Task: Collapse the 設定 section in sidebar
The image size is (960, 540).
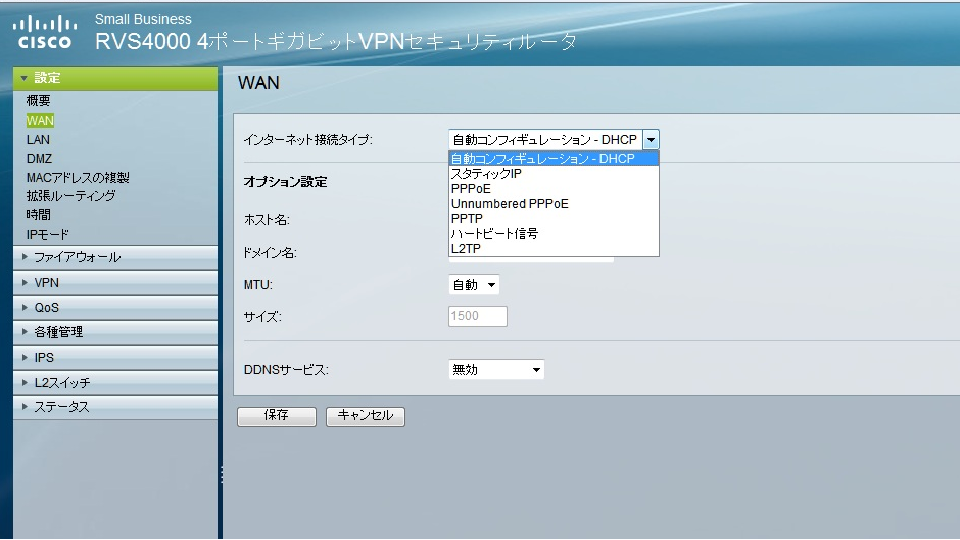Action: 115,78
